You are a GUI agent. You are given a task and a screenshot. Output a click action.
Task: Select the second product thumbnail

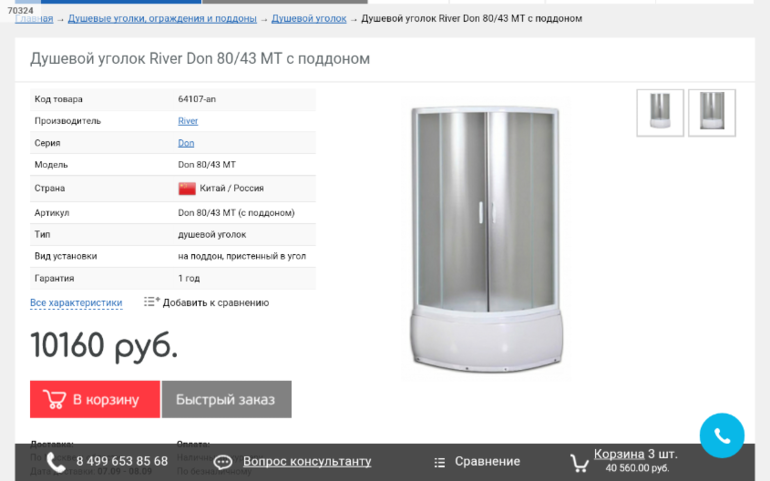click(712, 113)
